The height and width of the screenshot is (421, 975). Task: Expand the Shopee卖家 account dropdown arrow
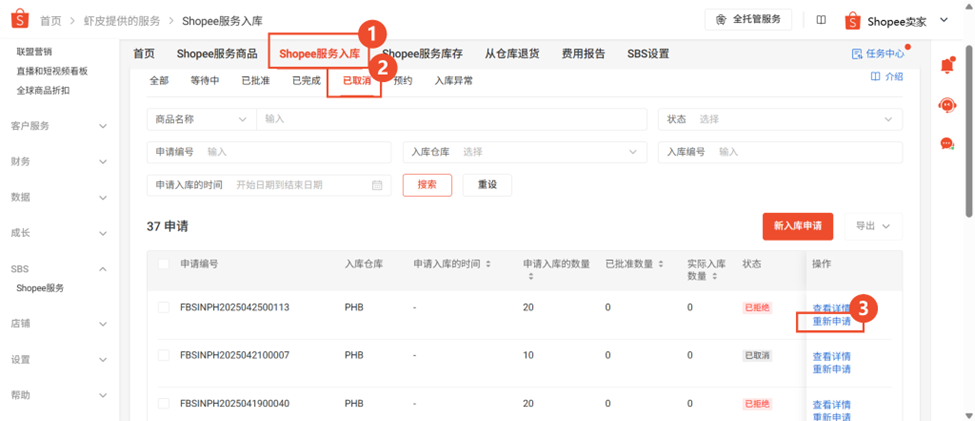[x=943, y=20]
